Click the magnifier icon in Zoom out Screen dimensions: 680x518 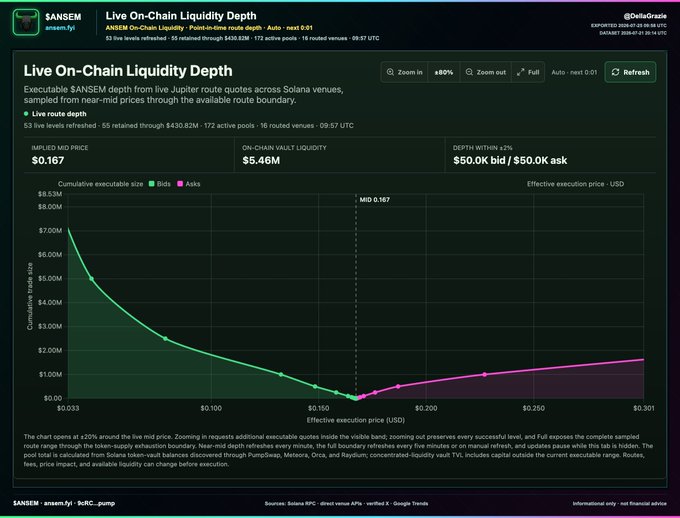point(469,72)
